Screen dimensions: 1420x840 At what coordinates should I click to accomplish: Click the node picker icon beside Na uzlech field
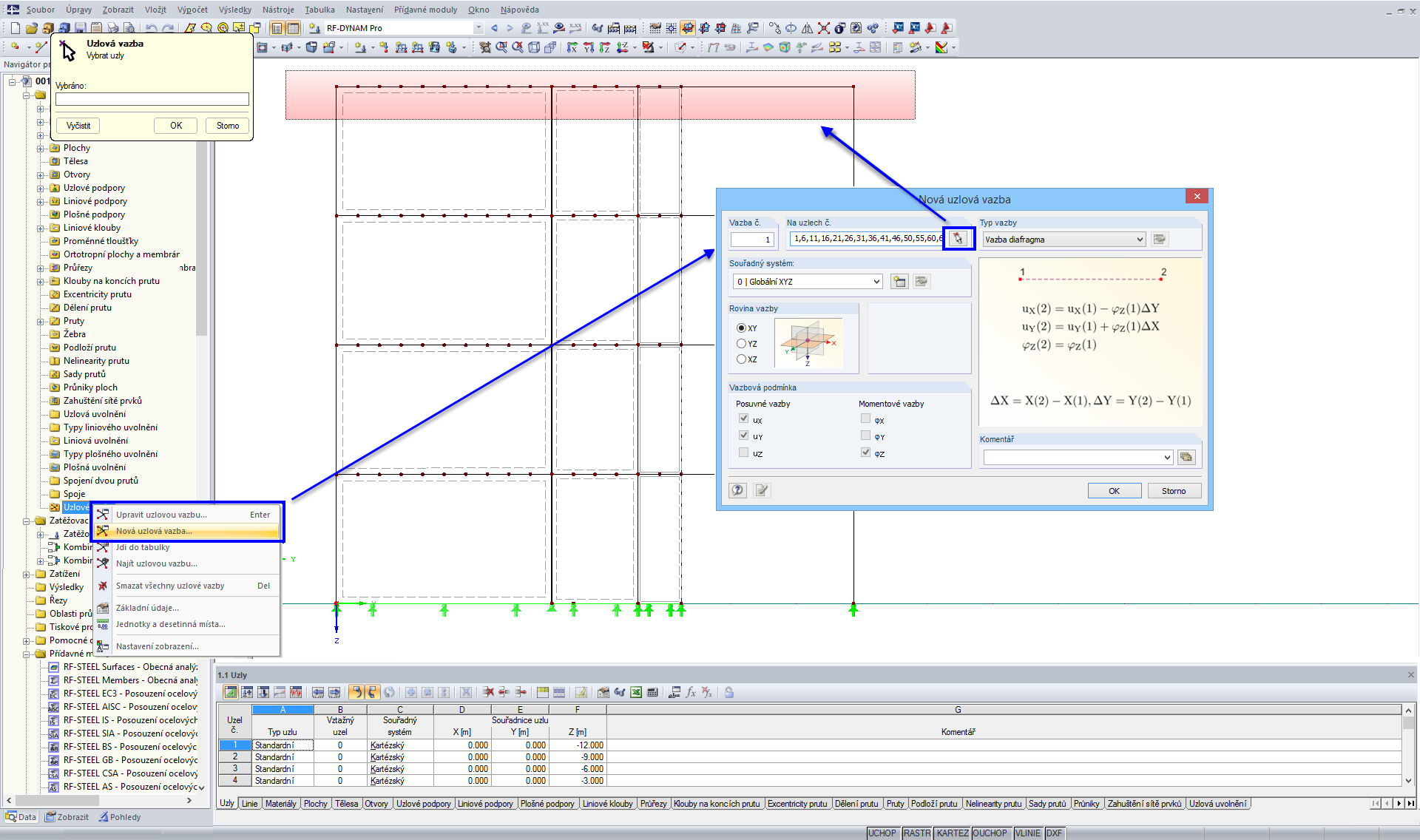[x=958, y=238]
